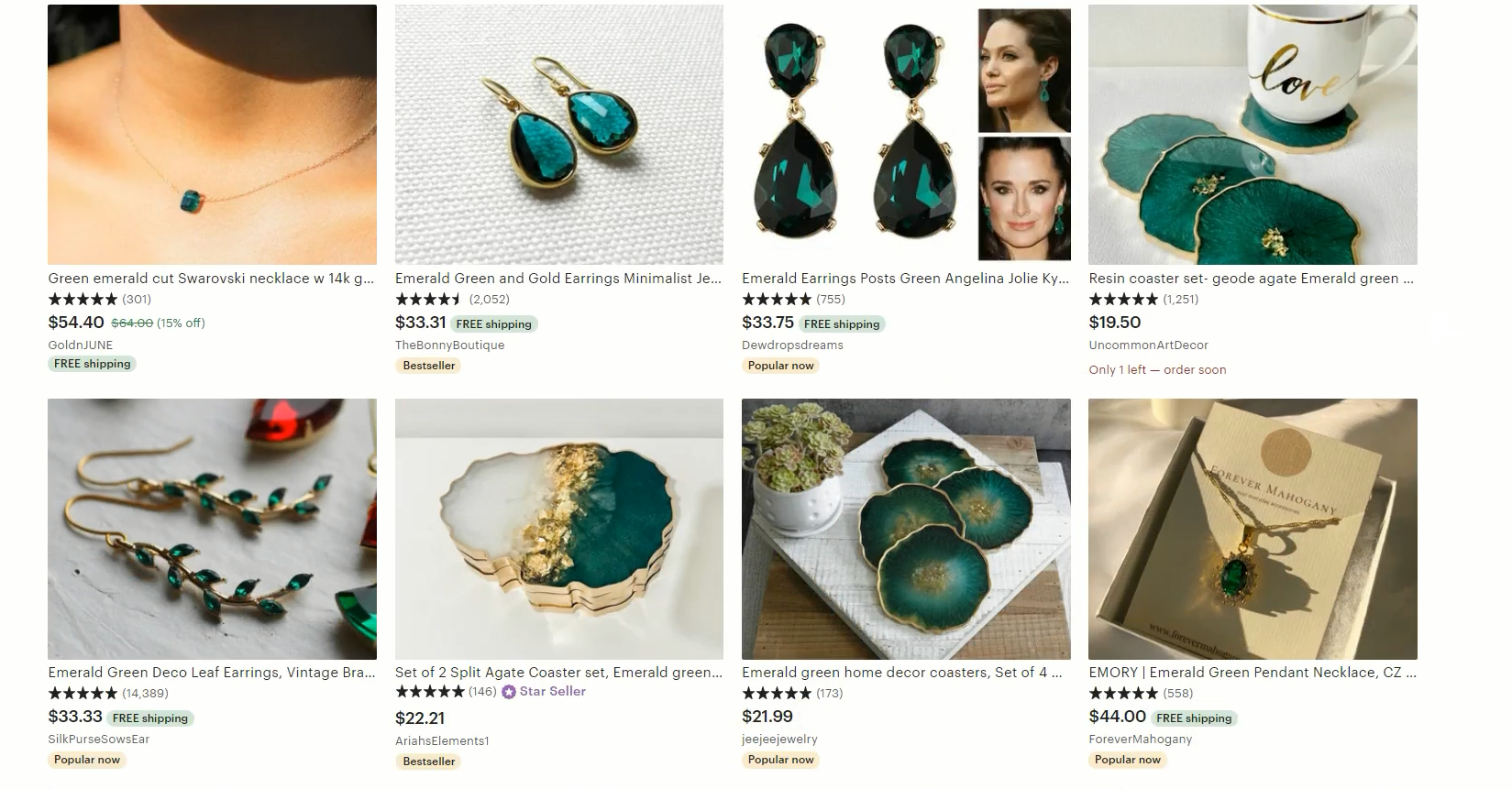The height and width of the screenshot is (789, 1512).
Task: View the split agate coaster image
Action: click(x=558, y=529)
